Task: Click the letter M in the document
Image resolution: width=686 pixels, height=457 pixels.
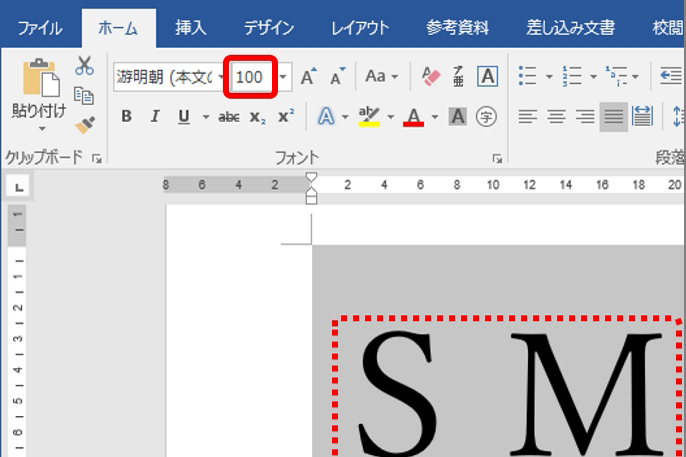Action: [586, 394]
